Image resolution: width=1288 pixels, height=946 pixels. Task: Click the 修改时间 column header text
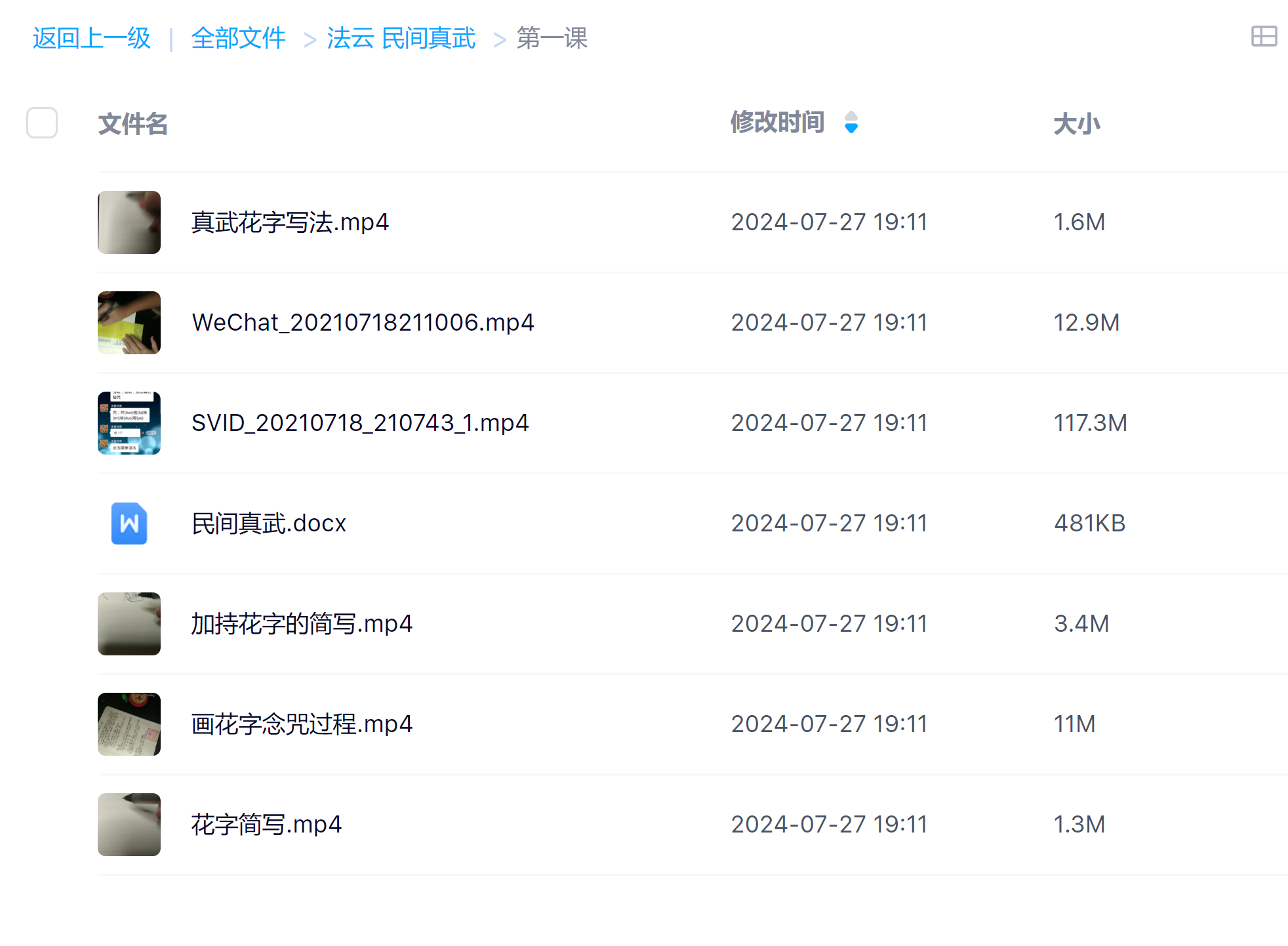coord(777,123)
